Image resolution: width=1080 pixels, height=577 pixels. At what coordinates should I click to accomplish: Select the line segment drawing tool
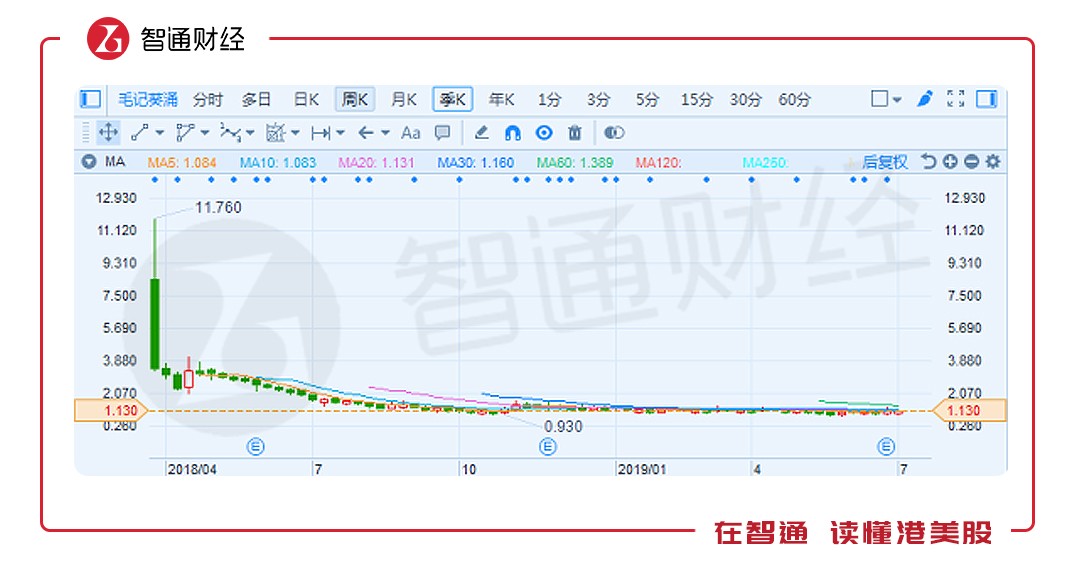pos(141,132)
